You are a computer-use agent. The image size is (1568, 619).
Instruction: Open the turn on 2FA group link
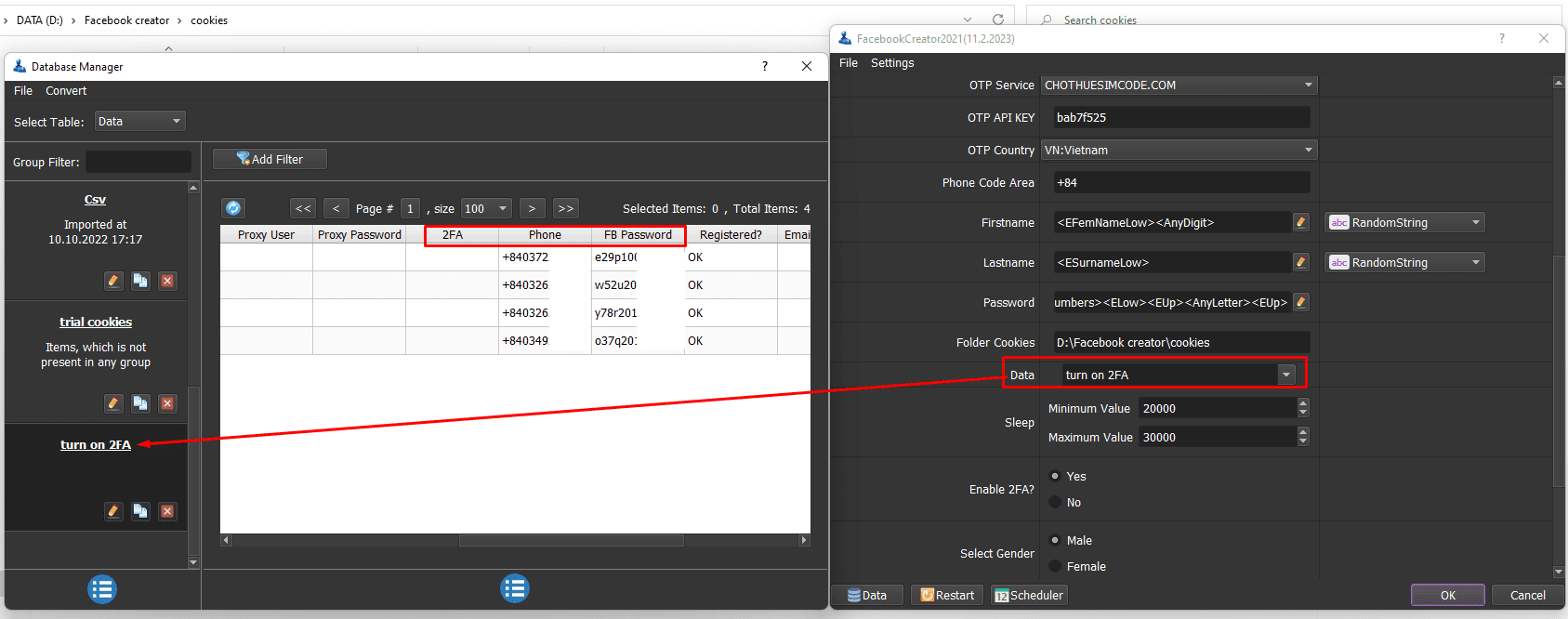(x=96, y=445)
